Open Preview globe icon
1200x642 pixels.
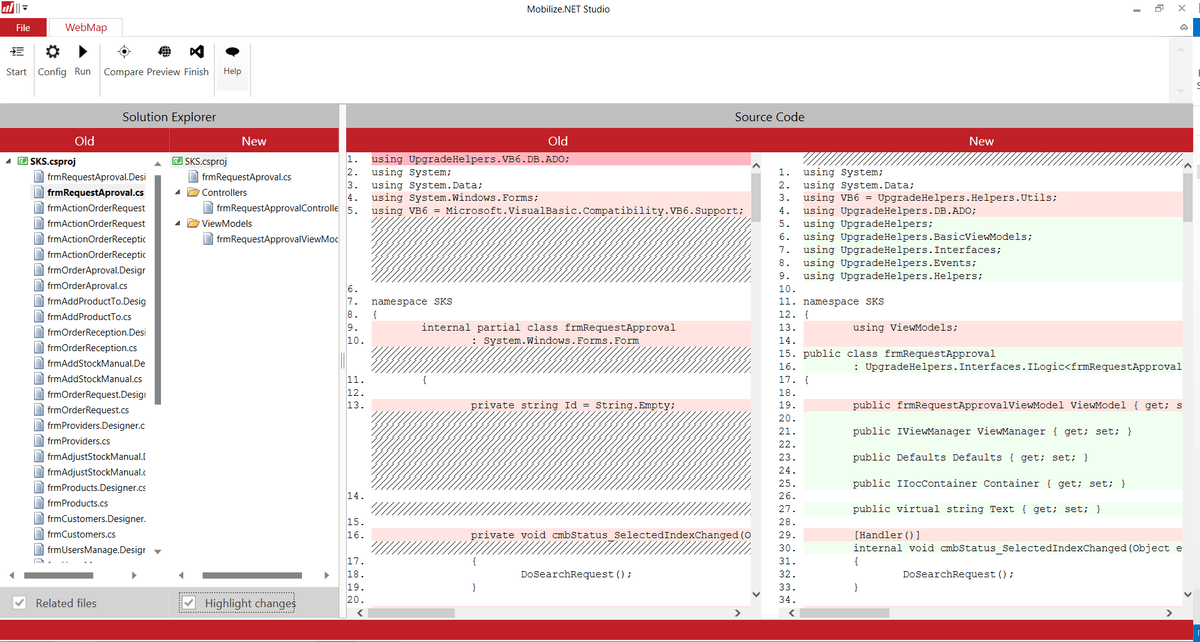[164, 52]
